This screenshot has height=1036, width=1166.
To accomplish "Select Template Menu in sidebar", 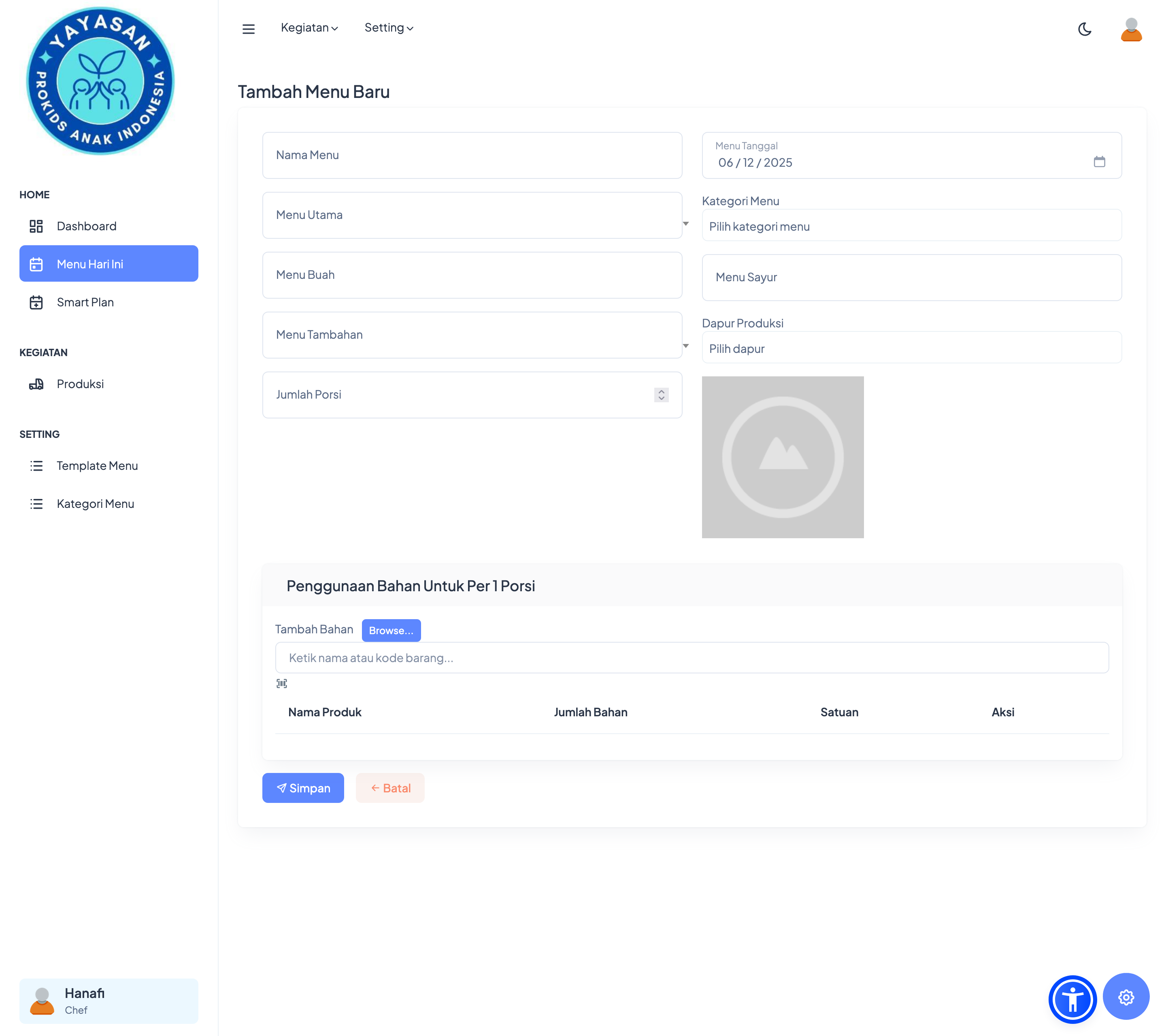I will [97, 466].
